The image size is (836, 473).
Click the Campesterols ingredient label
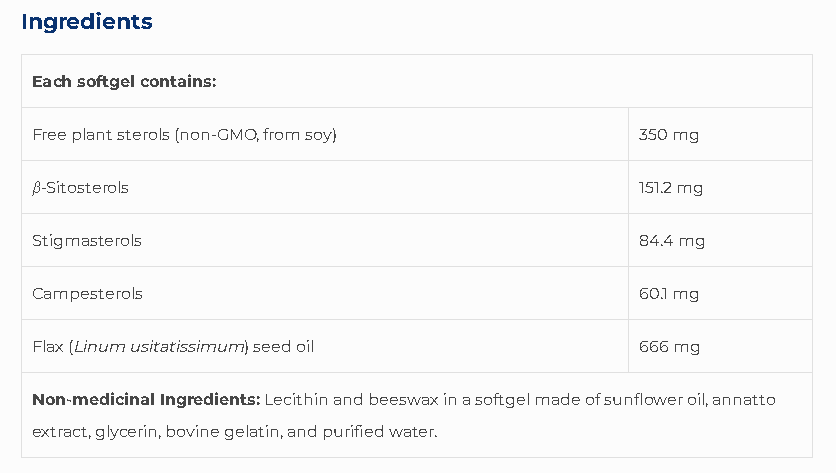[87, 293]
